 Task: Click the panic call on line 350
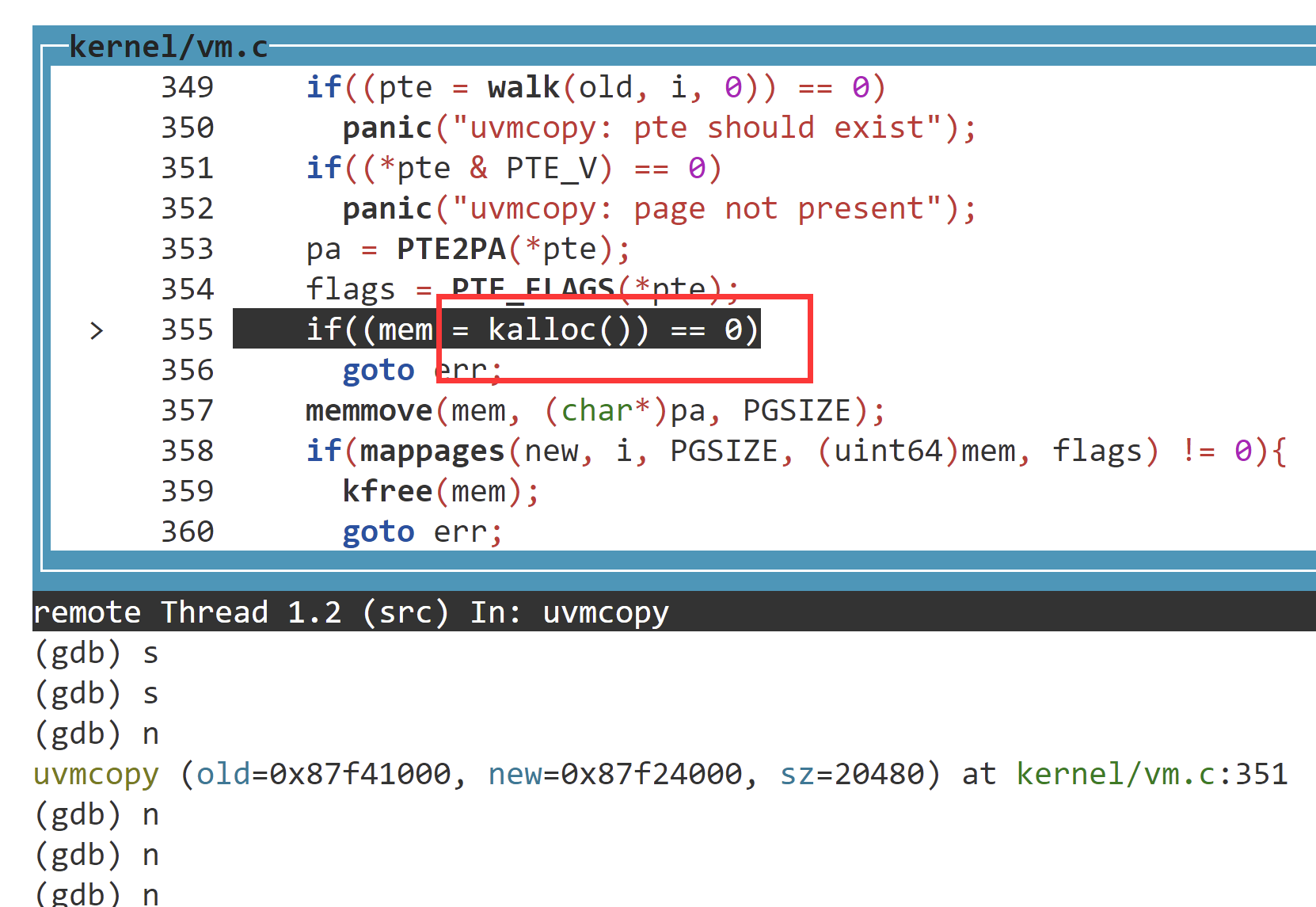(386, 127)
